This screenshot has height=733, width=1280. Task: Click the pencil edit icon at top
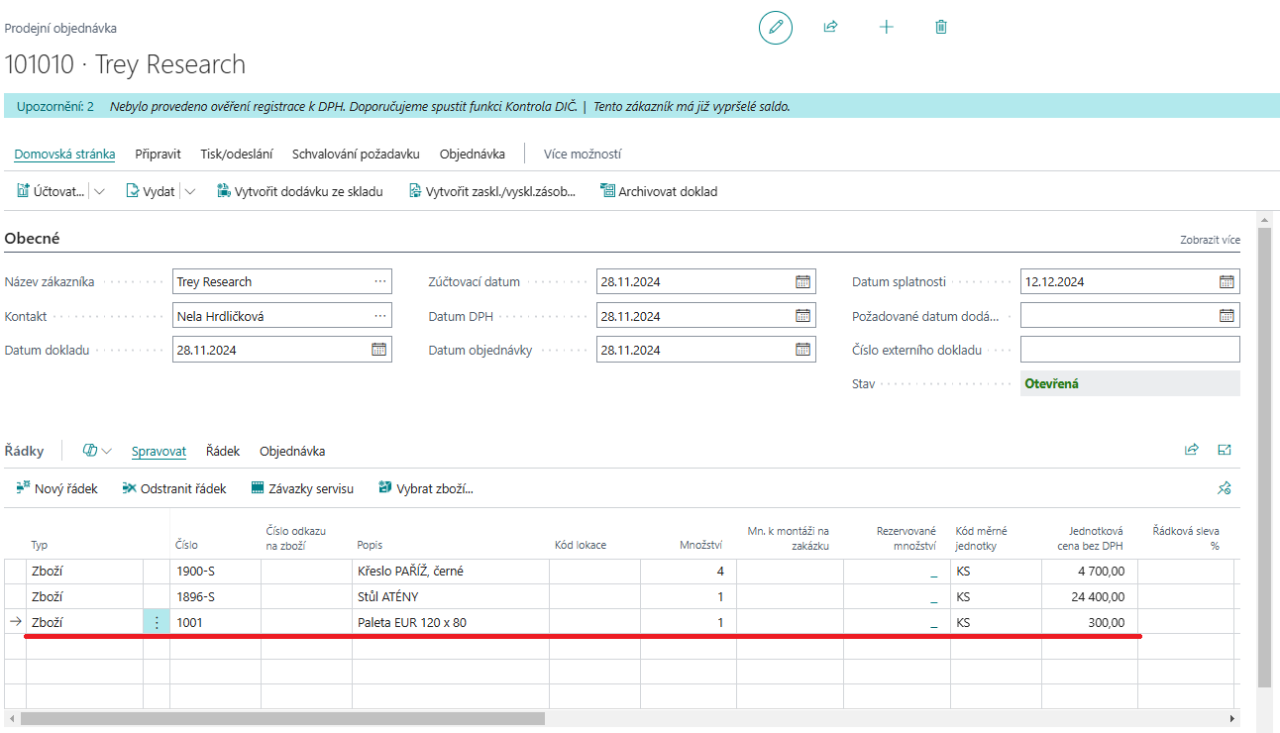[x=775, y=28]
